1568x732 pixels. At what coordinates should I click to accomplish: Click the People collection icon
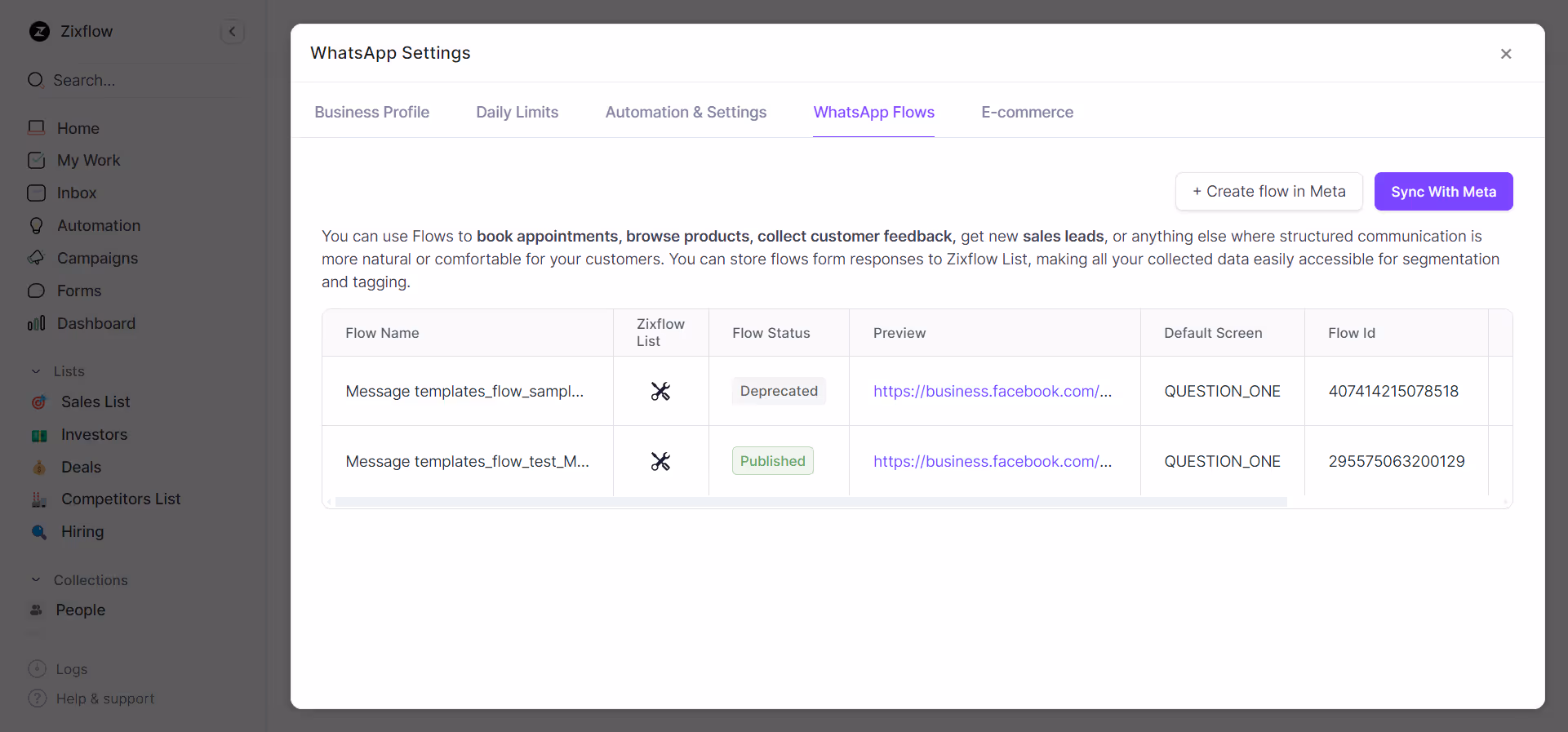(36, 610)
